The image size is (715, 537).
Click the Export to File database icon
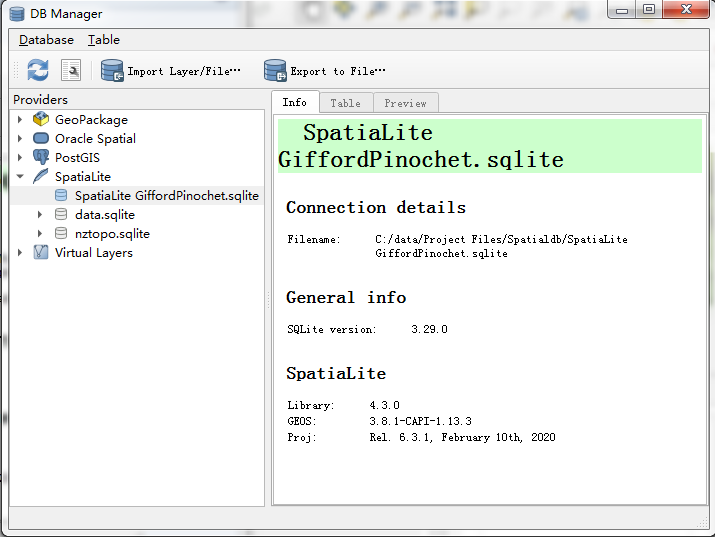click(x=275, y=71)
